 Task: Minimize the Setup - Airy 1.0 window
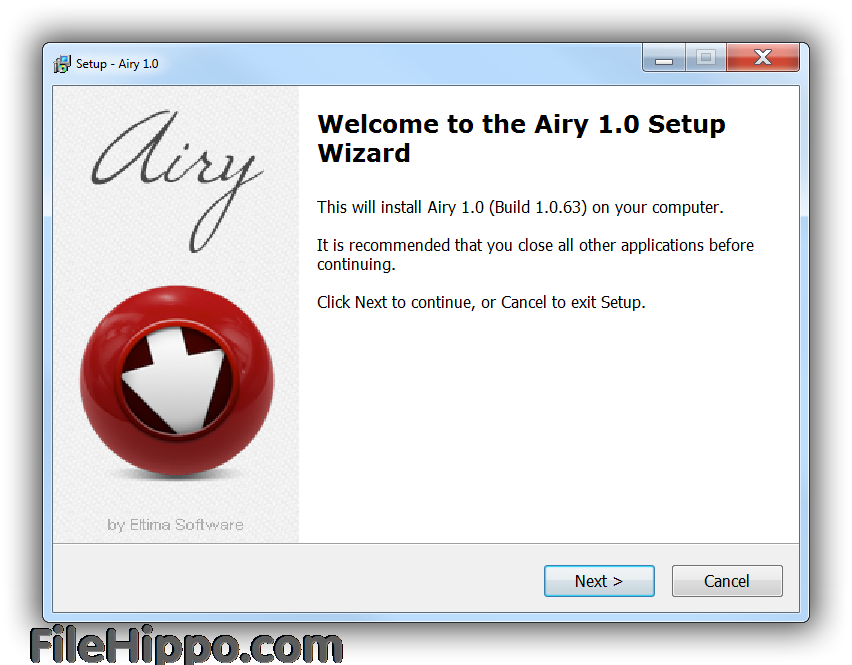(x=664, y=58)
